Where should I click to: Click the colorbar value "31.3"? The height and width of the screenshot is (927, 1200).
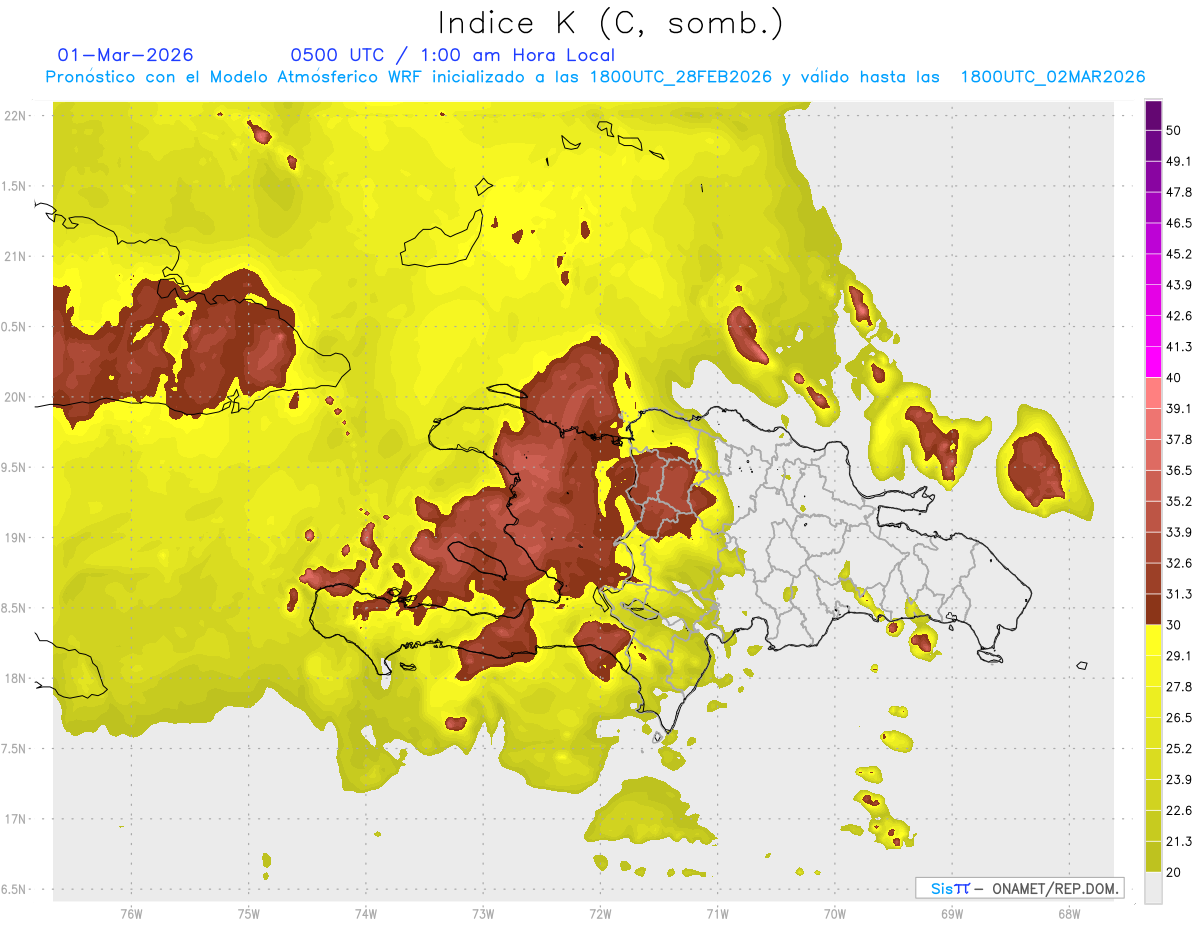[1179, 594]
